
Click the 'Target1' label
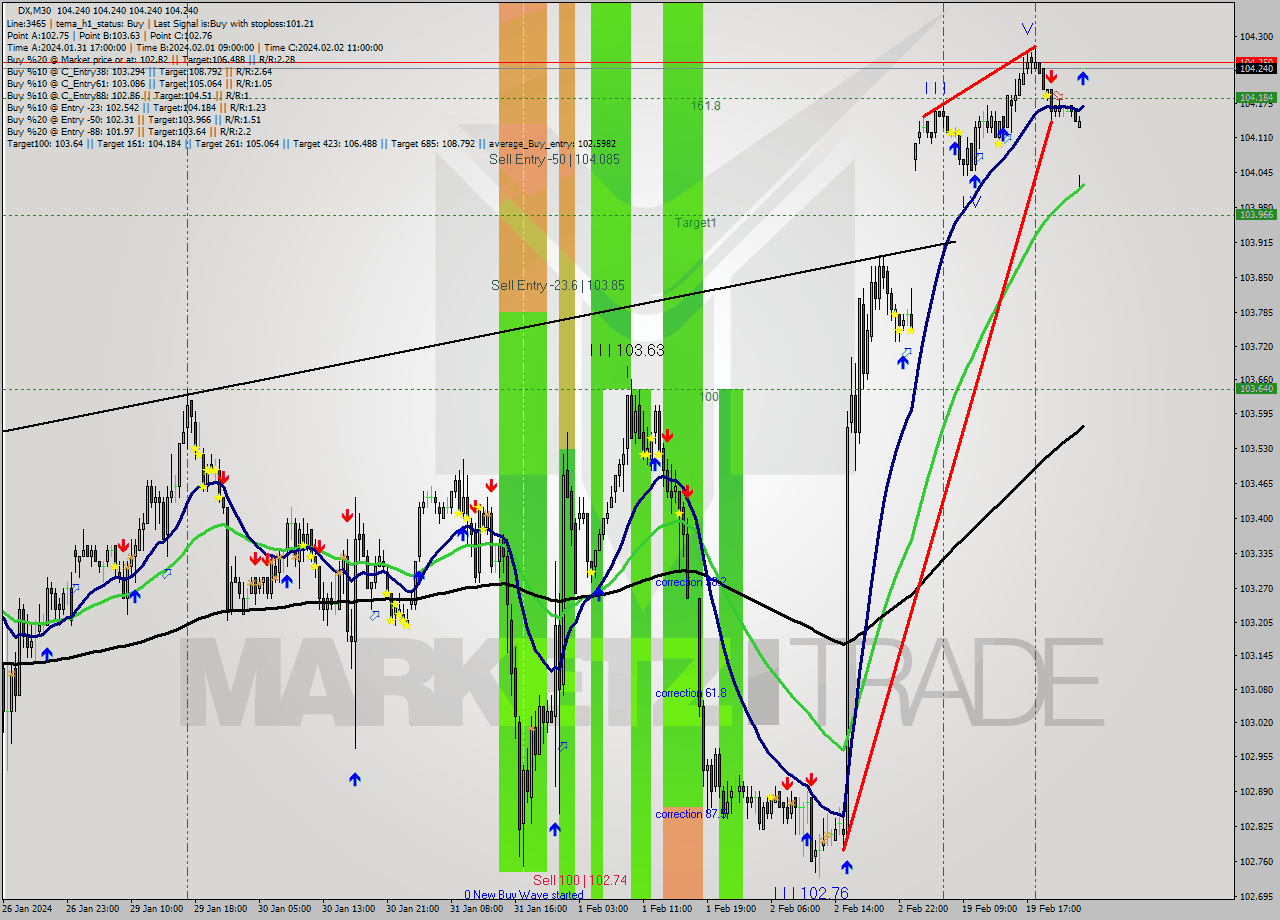pos(695,223)
